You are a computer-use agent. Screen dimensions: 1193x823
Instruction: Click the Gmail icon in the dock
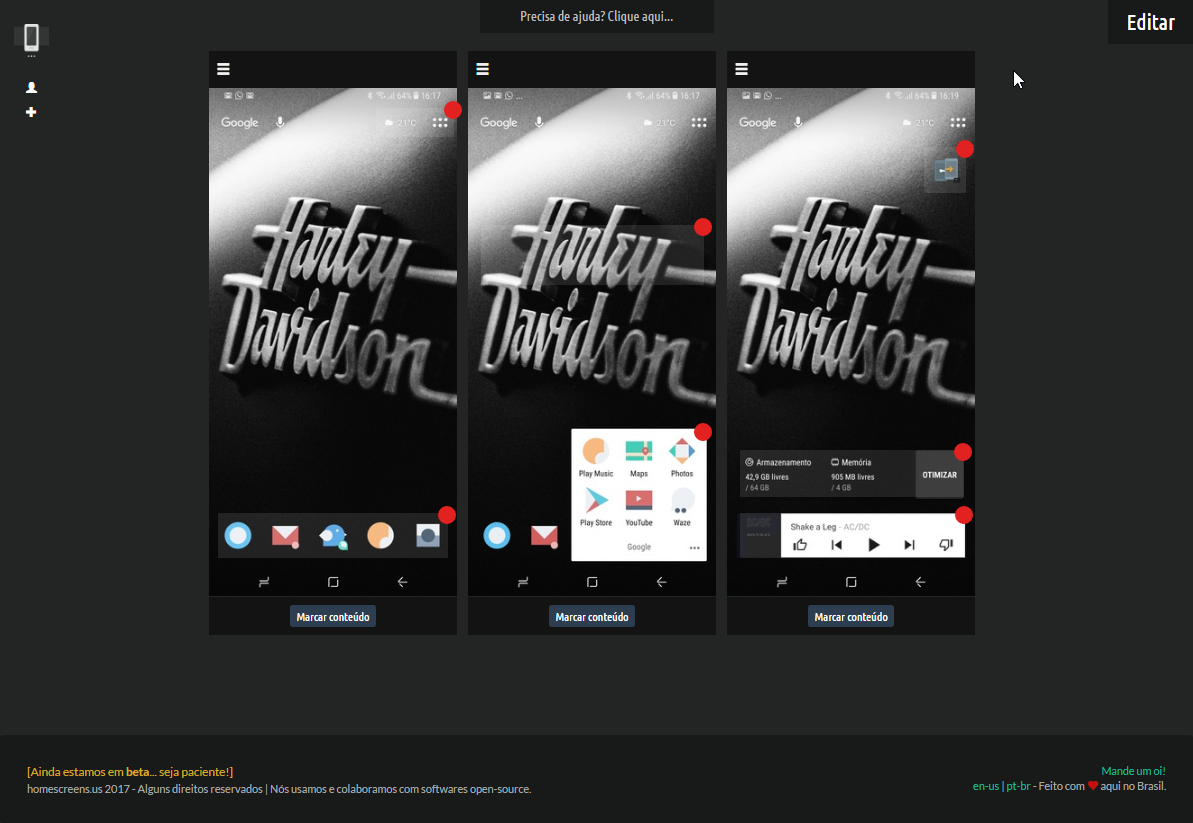click(285, 536)
